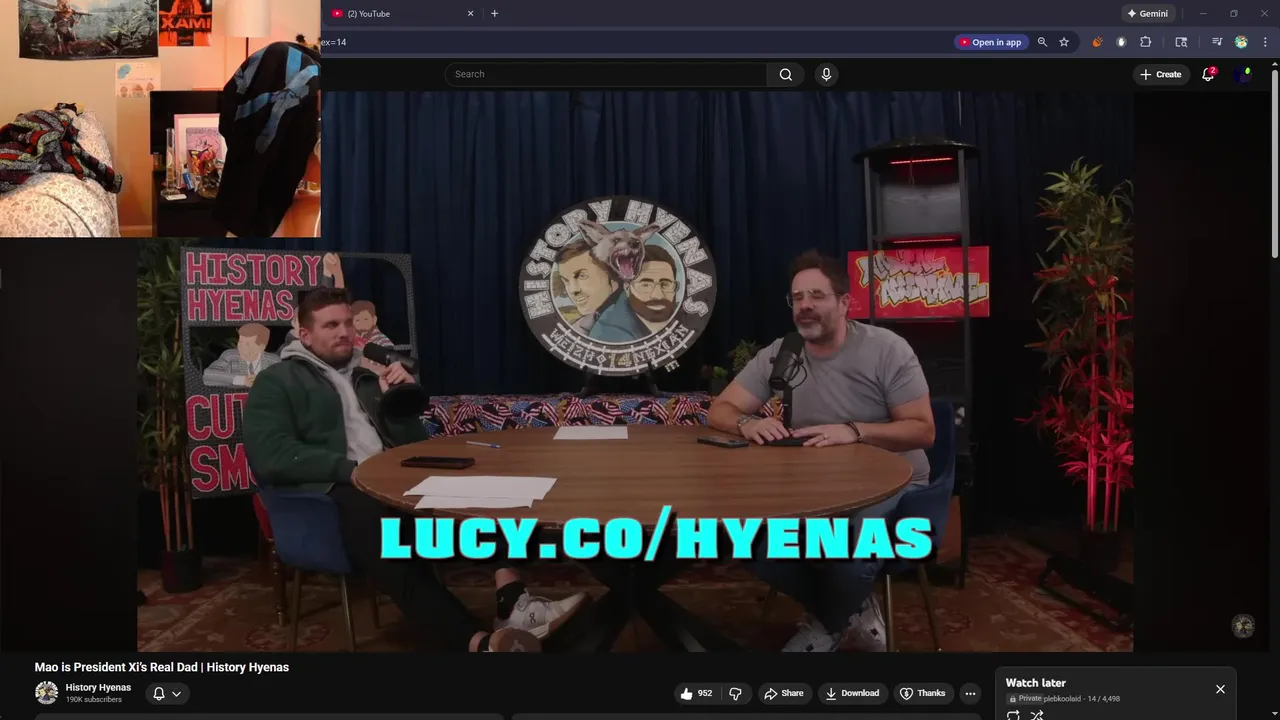This screenshot has height=720, width=1280.
Task: Open the Chrome zoom magnifier icon
Action: [x=1042, y=42]
